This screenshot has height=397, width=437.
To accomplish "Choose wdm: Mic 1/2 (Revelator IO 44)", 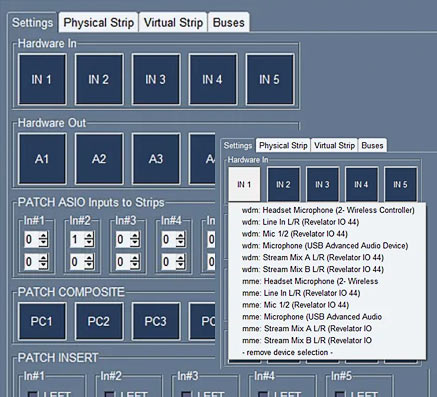I will coord(327,234).
